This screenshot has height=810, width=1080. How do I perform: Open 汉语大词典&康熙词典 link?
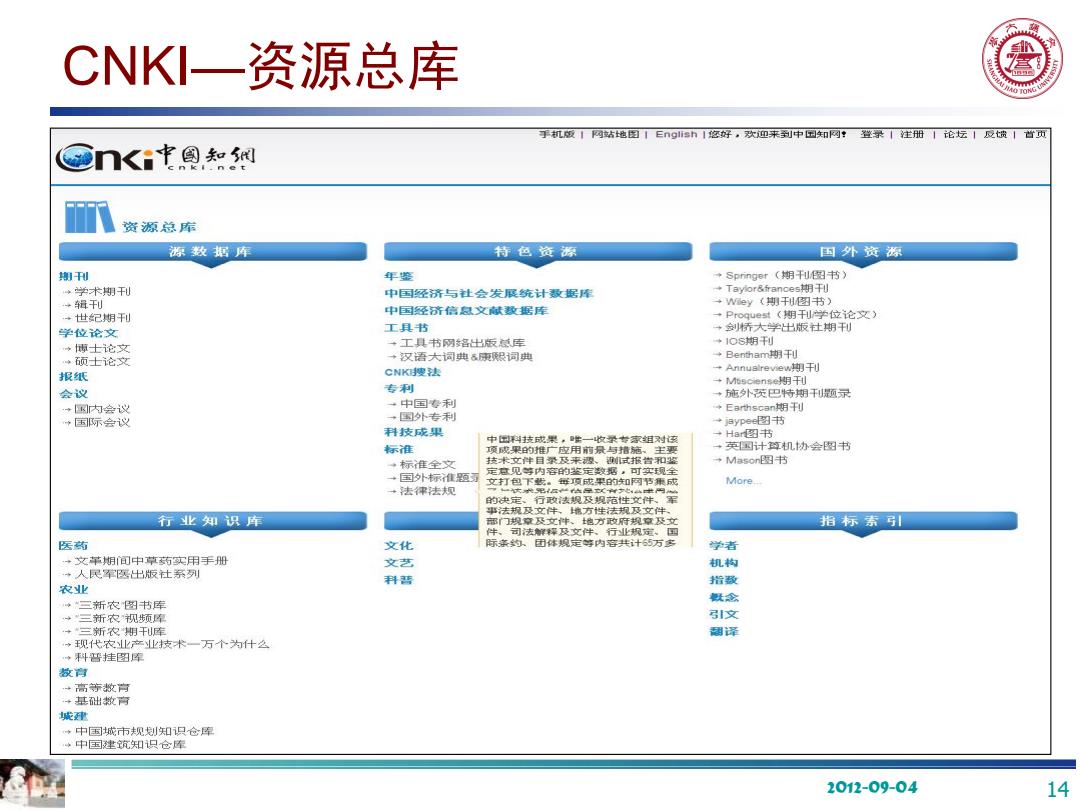click(466, 357)
